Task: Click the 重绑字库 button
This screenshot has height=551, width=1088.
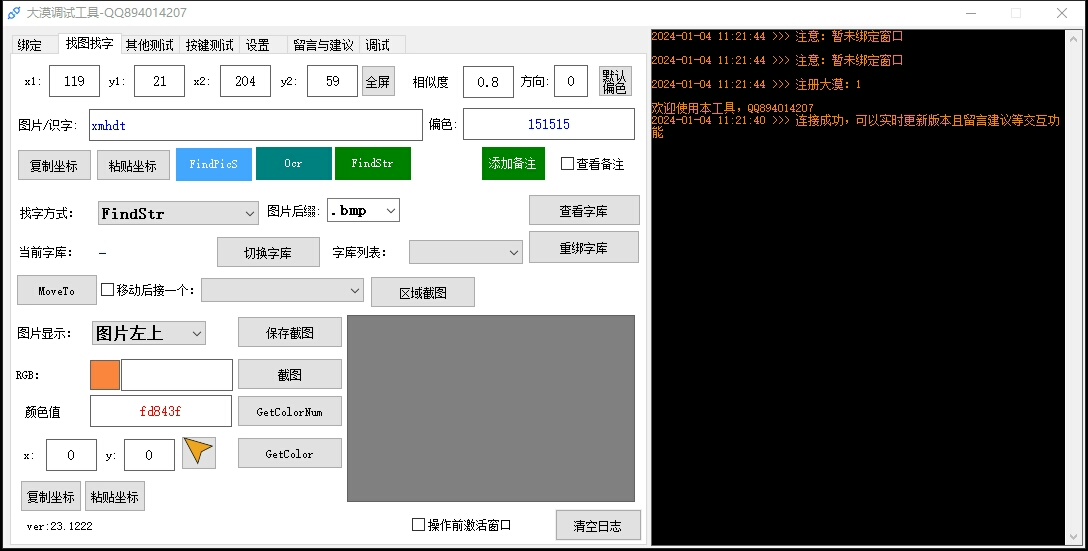Action: [x=584, y=248]
